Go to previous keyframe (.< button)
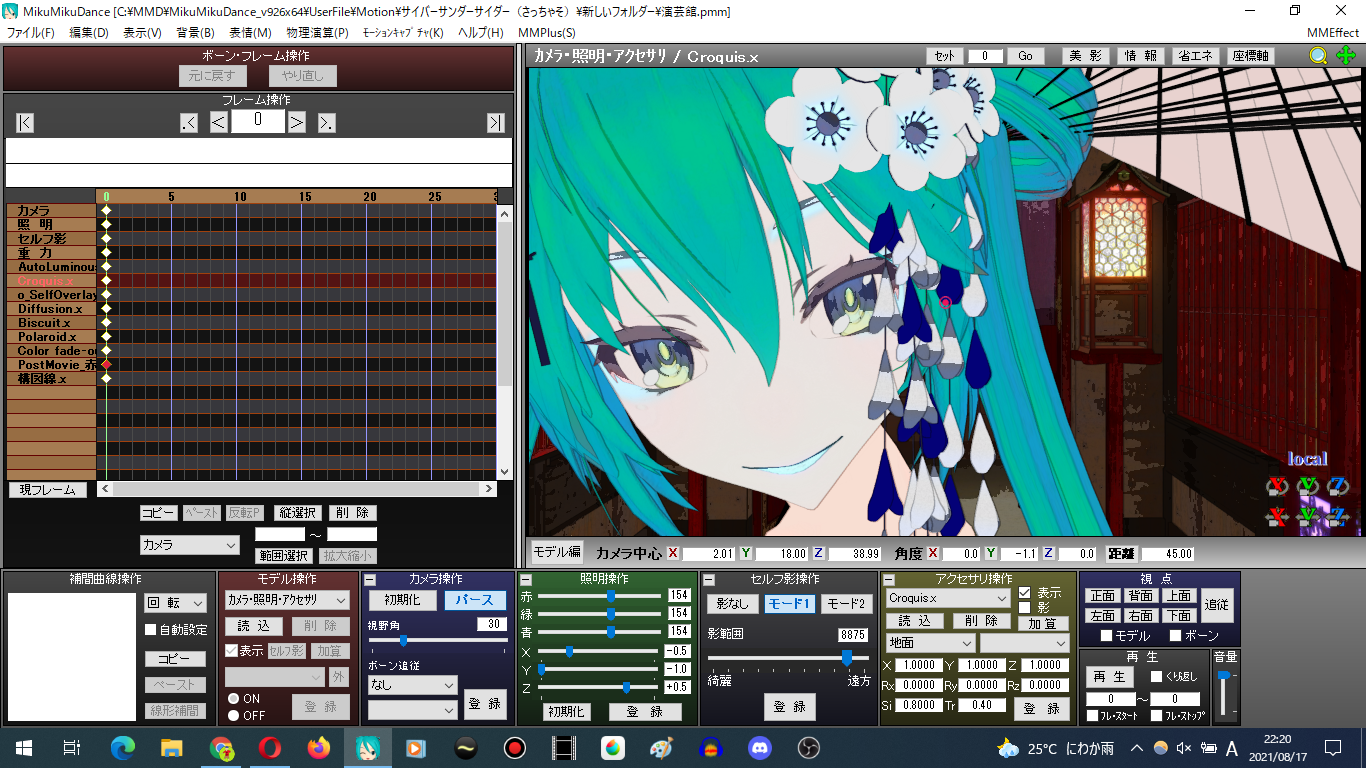This screenshot has width=1366, height=768. [189, 122]
